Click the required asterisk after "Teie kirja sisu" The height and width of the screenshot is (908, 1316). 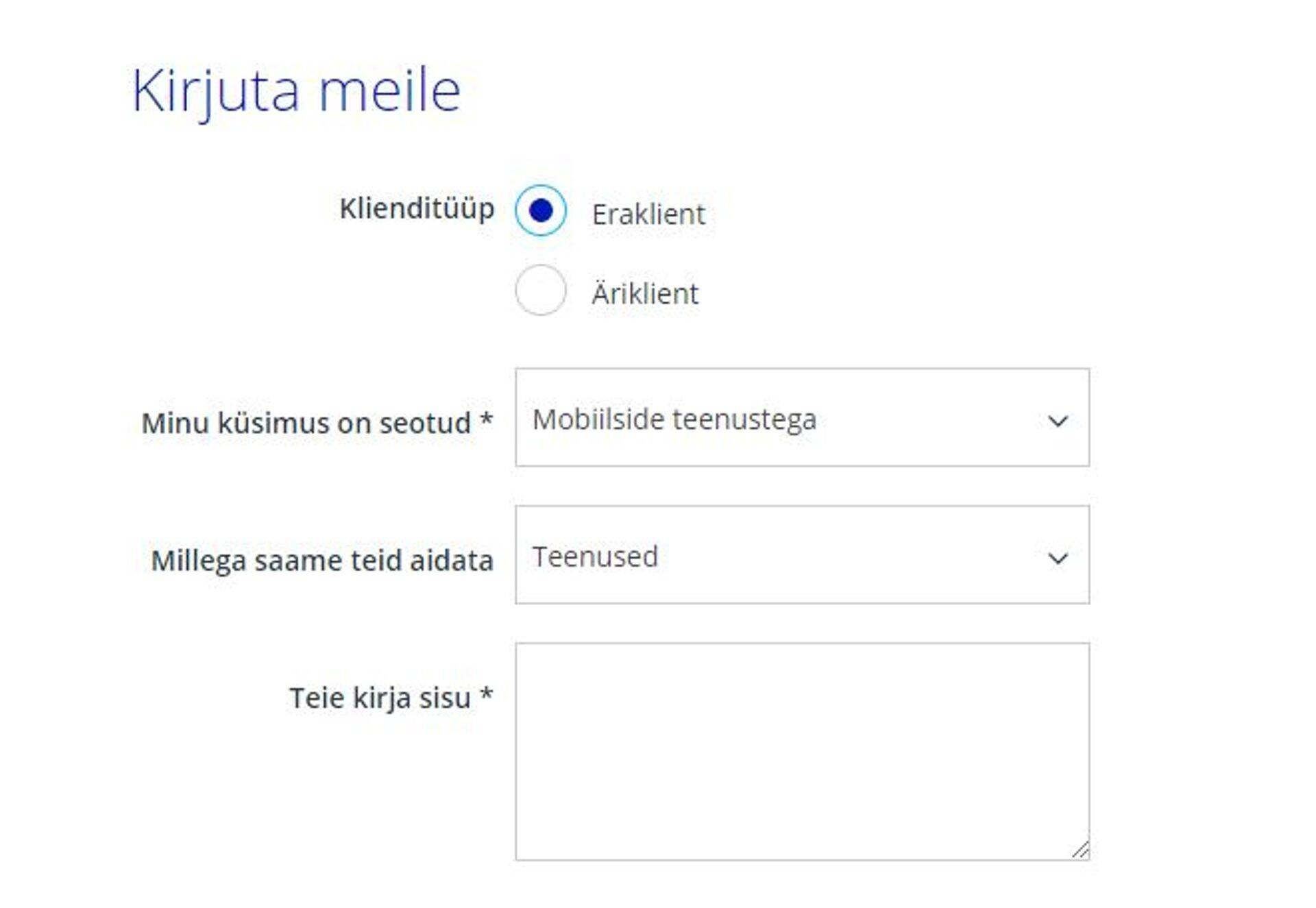pyautogui.click(x=486, y=694)
